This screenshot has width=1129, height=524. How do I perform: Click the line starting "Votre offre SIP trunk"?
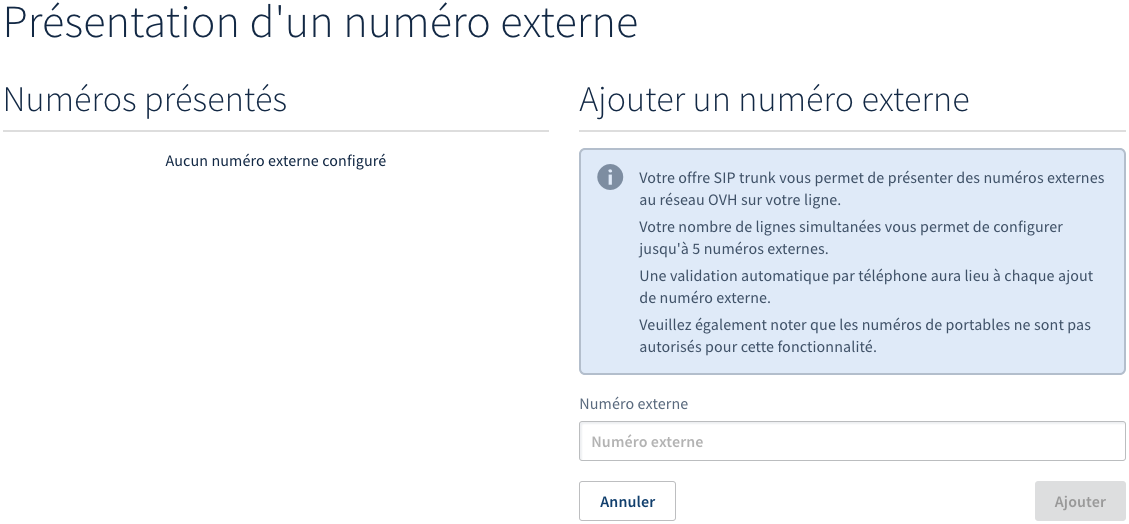871,178
